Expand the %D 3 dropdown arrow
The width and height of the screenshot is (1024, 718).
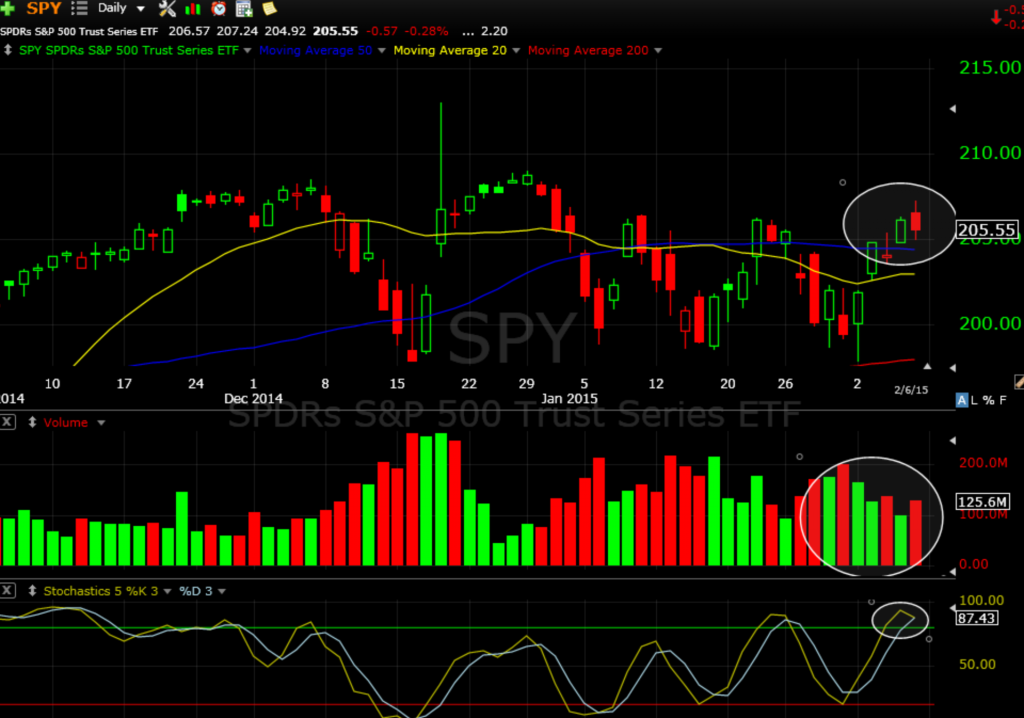(222, 591)
